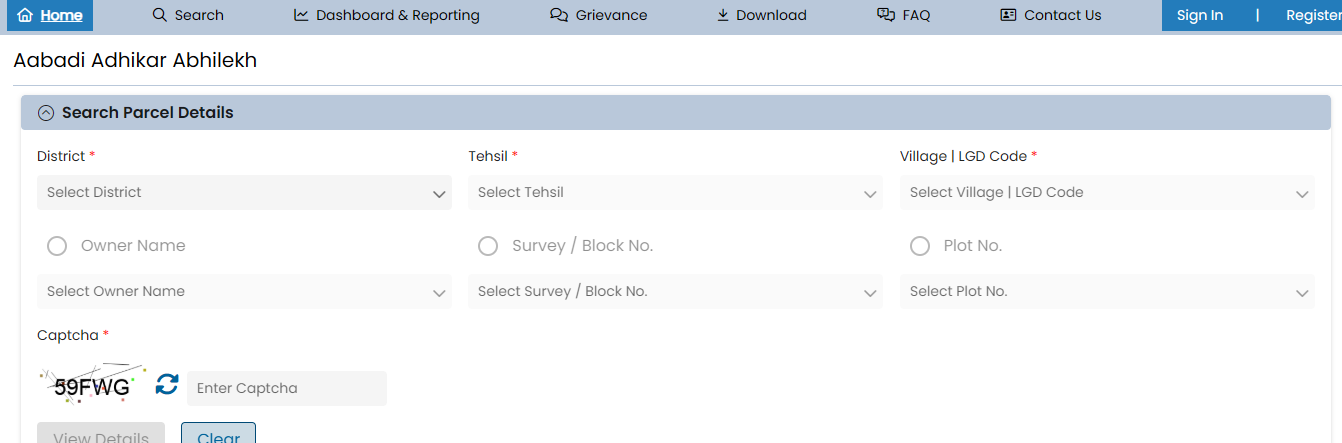Click the View Details button
Viewport: 1342px width, 443px height.
[101, 436]
